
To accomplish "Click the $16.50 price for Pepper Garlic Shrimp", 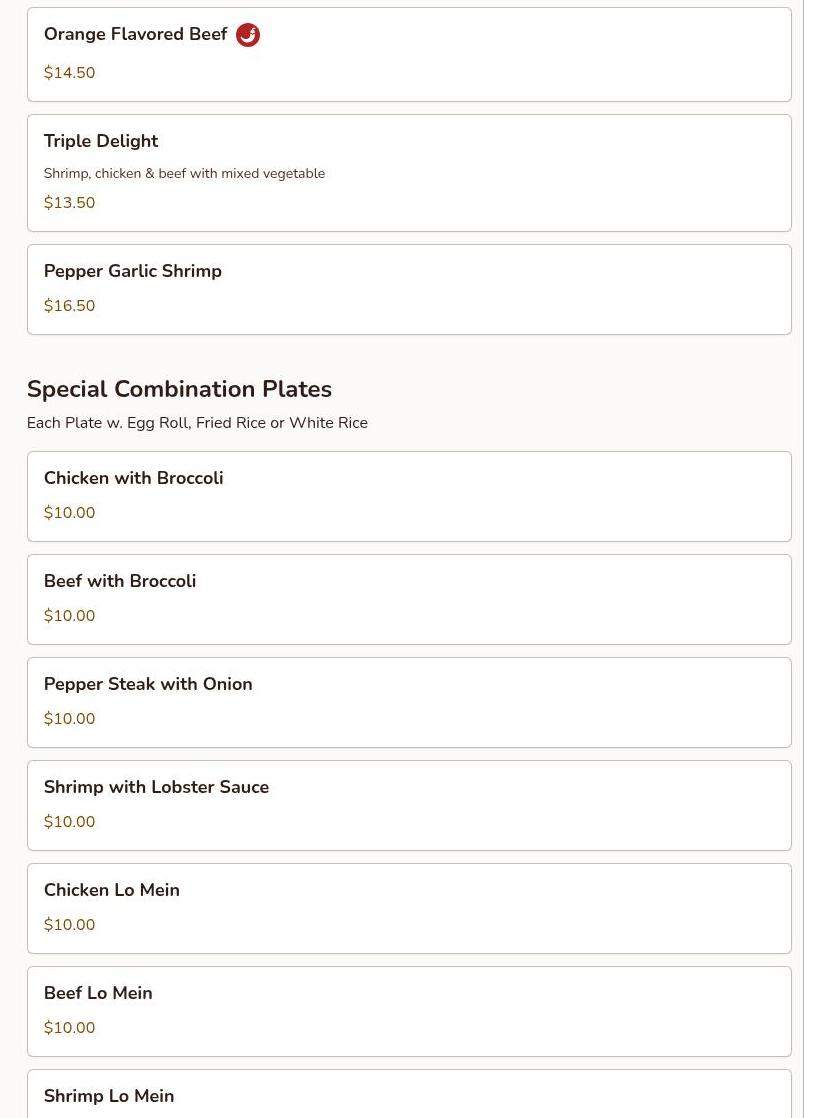I will click(69, 306).
